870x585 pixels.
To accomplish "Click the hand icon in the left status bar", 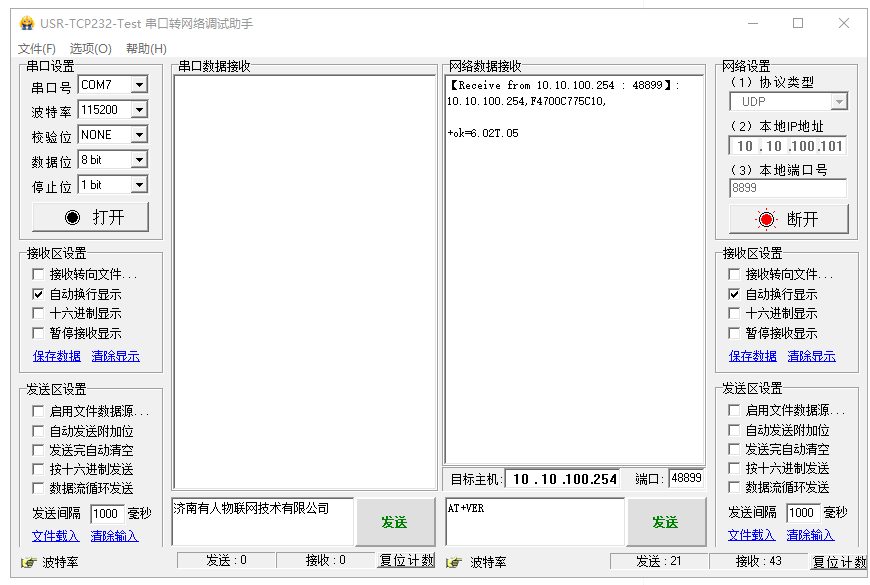I will coord(29,563).
